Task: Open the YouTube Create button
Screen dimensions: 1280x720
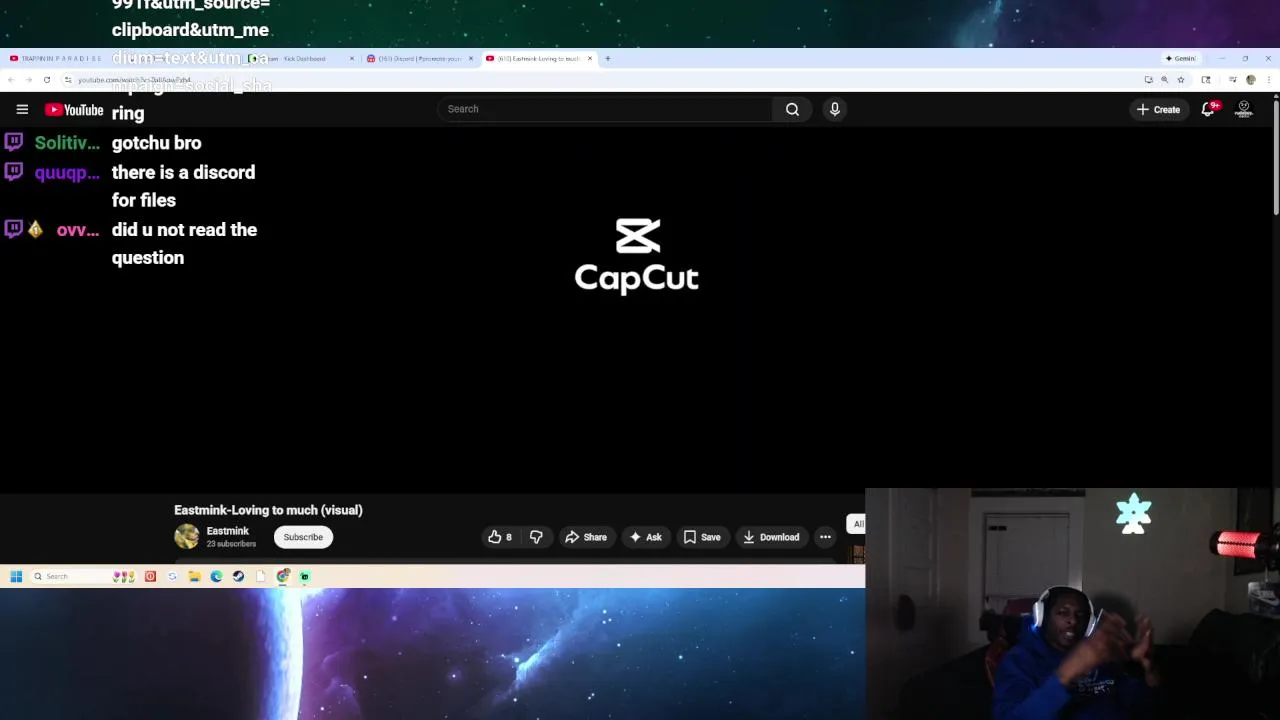Action: [x=1158, y=109]
